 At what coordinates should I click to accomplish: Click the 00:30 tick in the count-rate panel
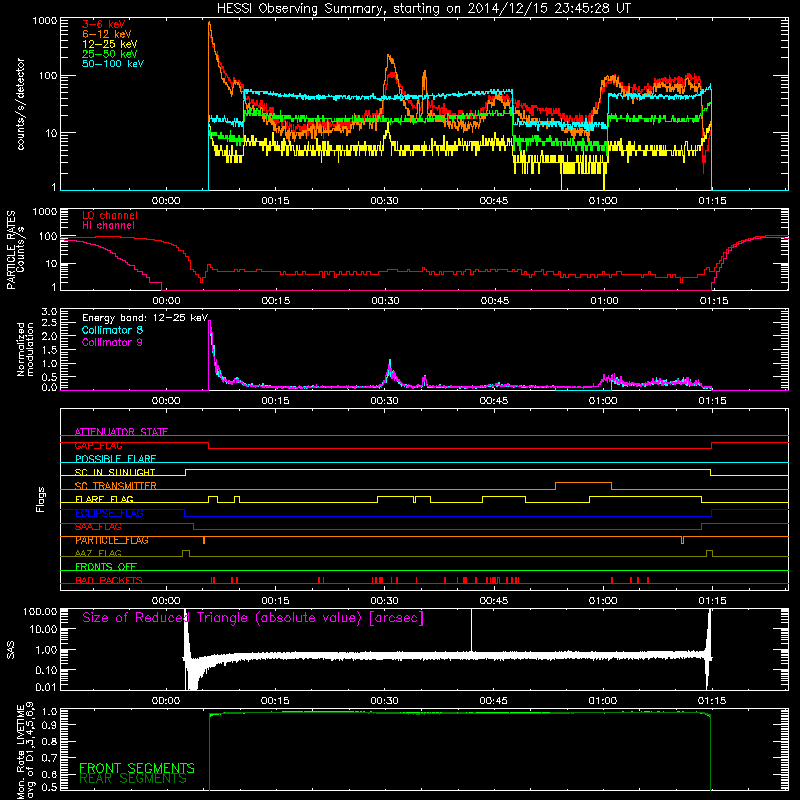click(x=385, y=201)
